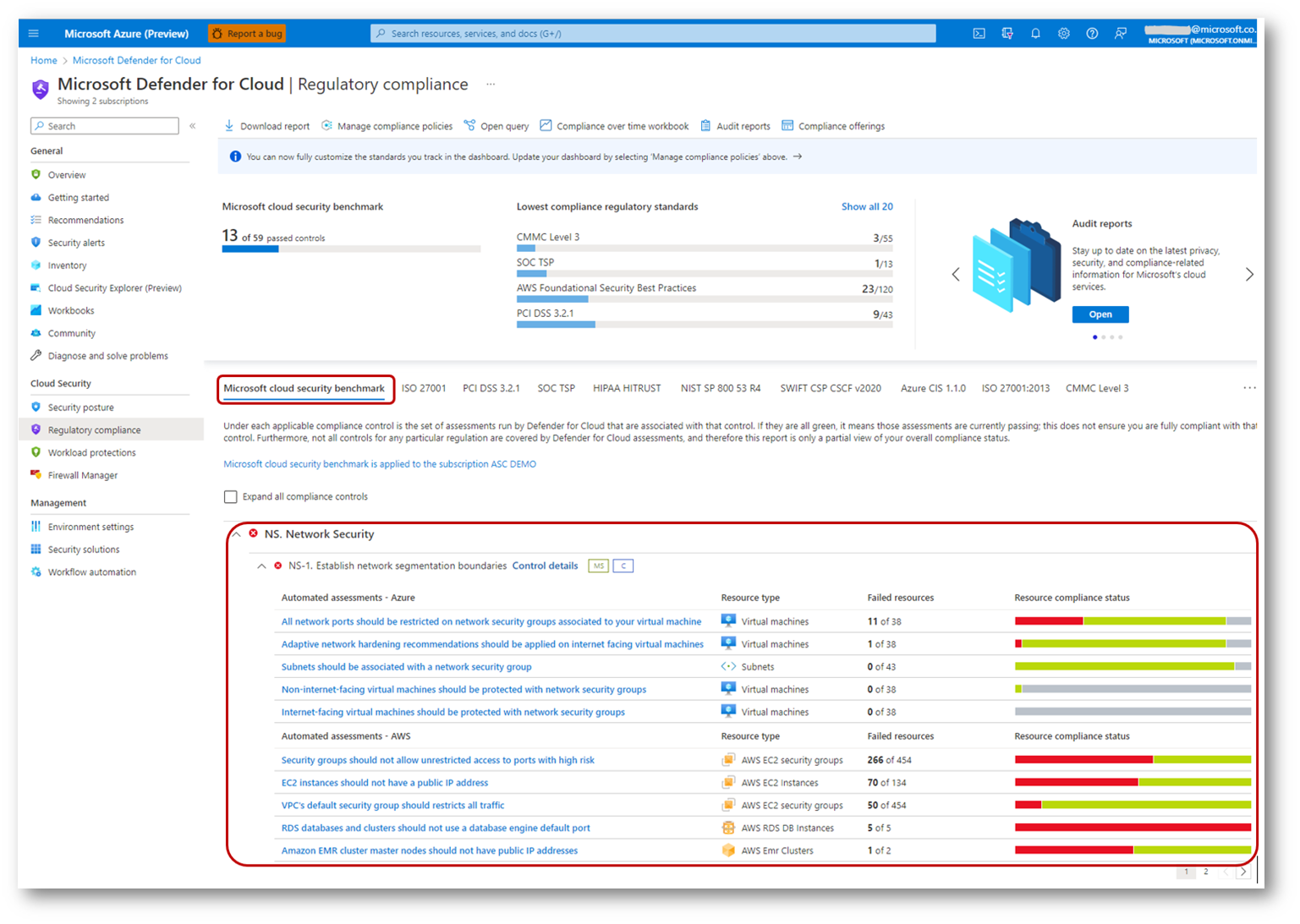Viewport: 1300px width, 924px height.
Task: Click Open button in Audit reports card
Action: (1100, 314)
